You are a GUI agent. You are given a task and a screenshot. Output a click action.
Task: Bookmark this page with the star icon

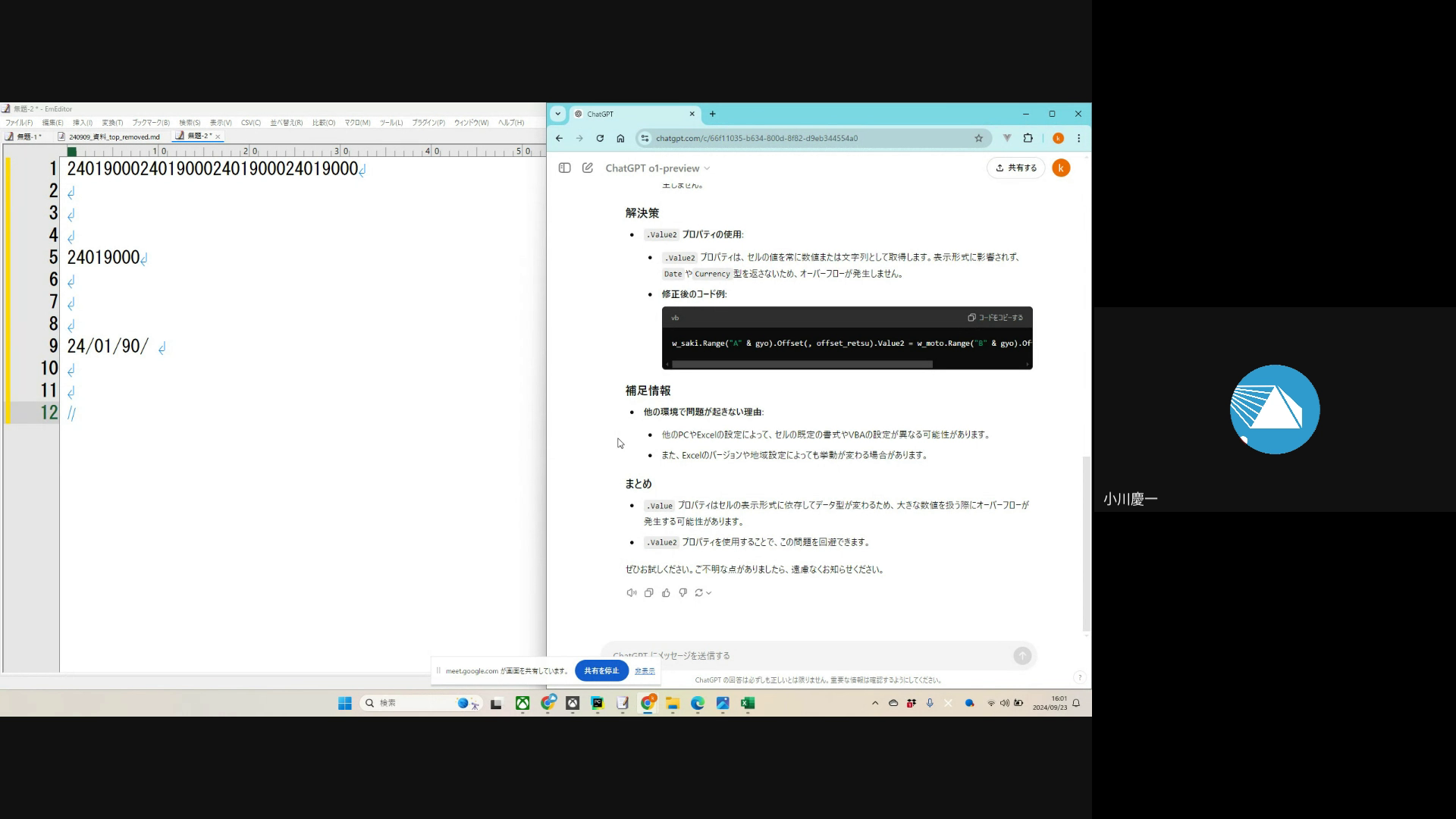(x=978, y=138)
